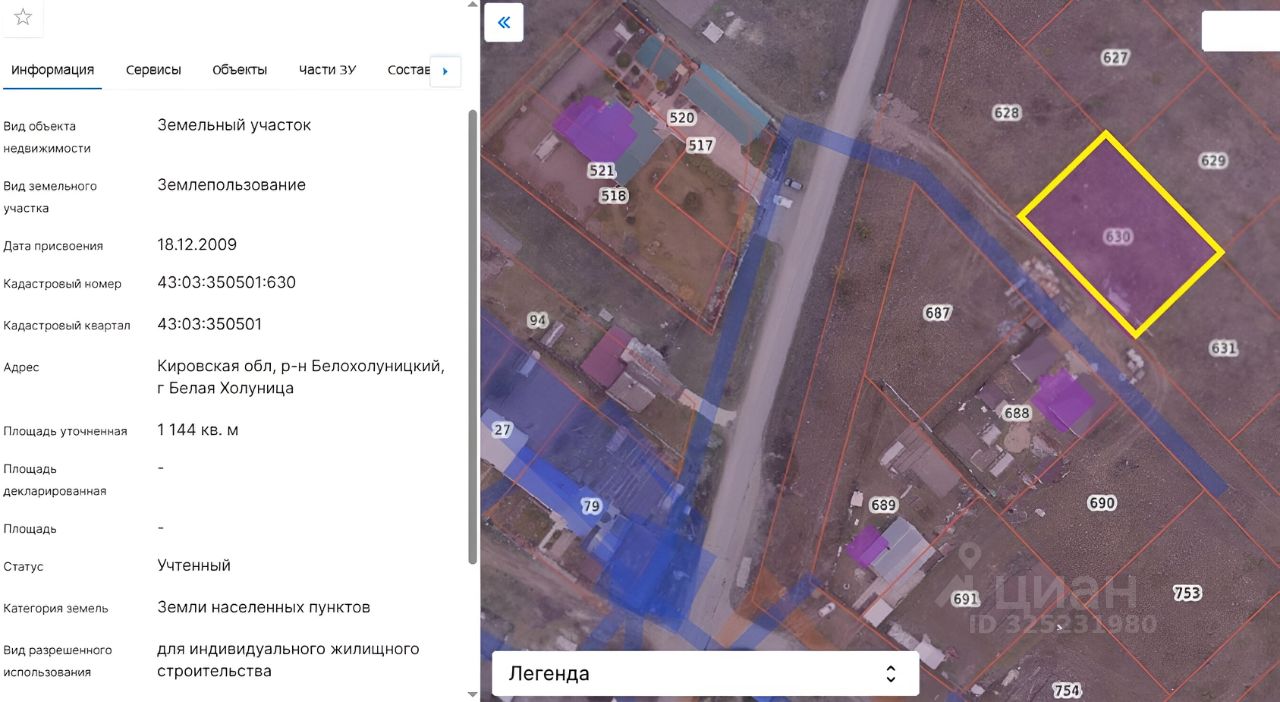
Task: Select parcel label 27 on map
Action: 502,430
